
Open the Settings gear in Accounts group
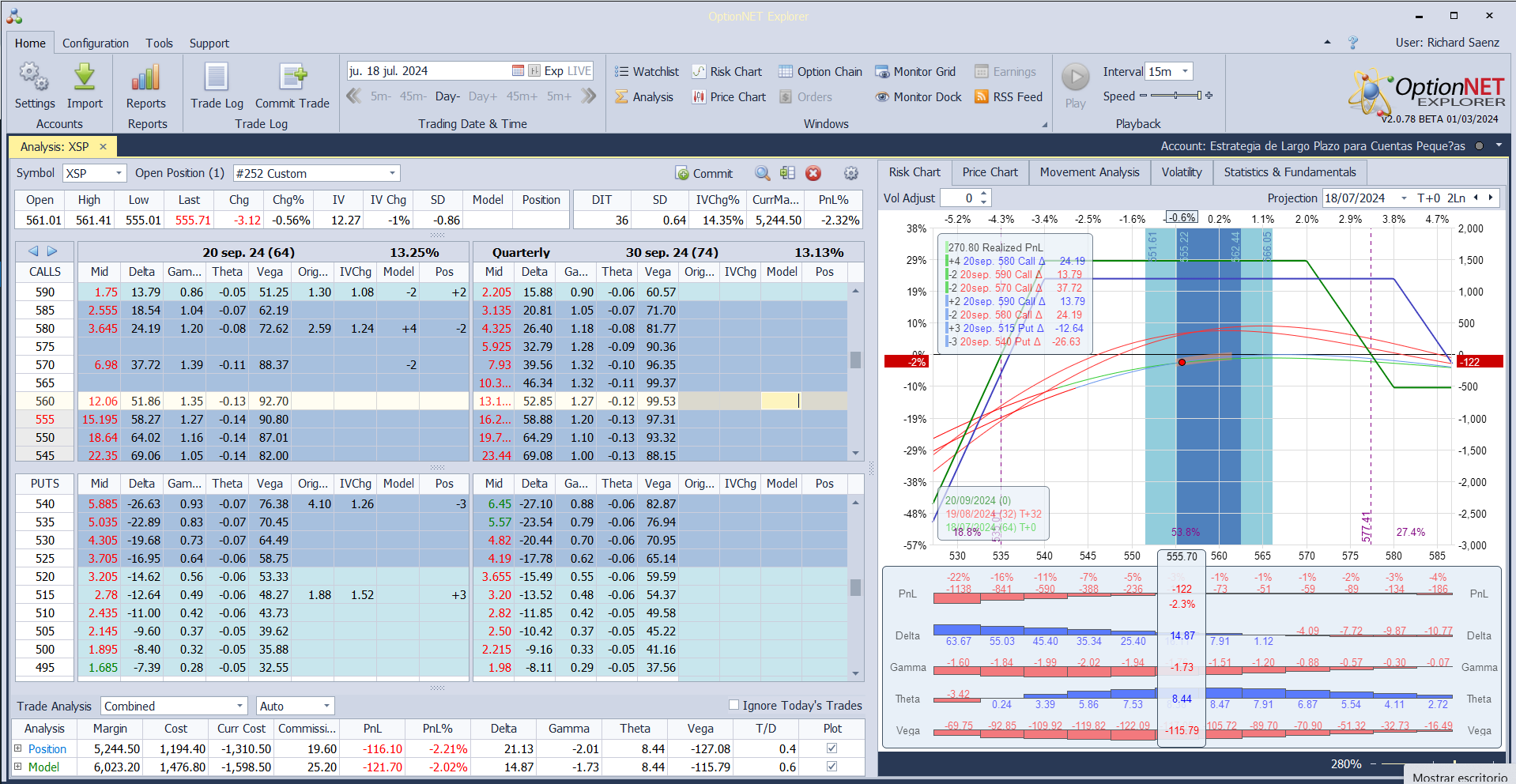(34, 78)
